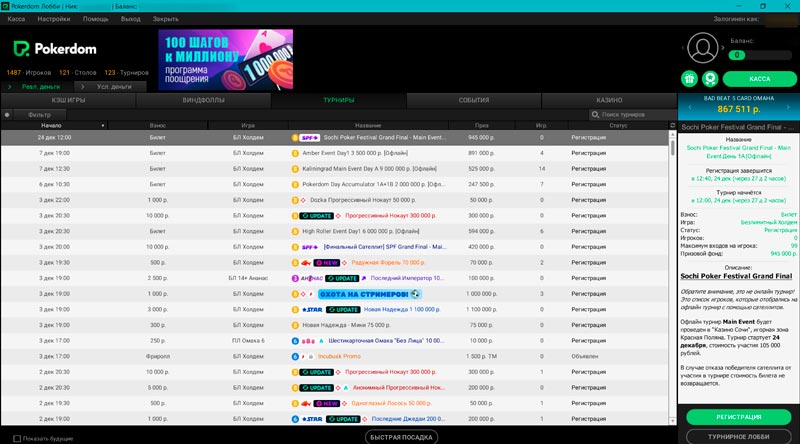This screenshot has height=444, width=800.
Task: Open the 'Настройки' menu
Action: [x=53, y=19]
